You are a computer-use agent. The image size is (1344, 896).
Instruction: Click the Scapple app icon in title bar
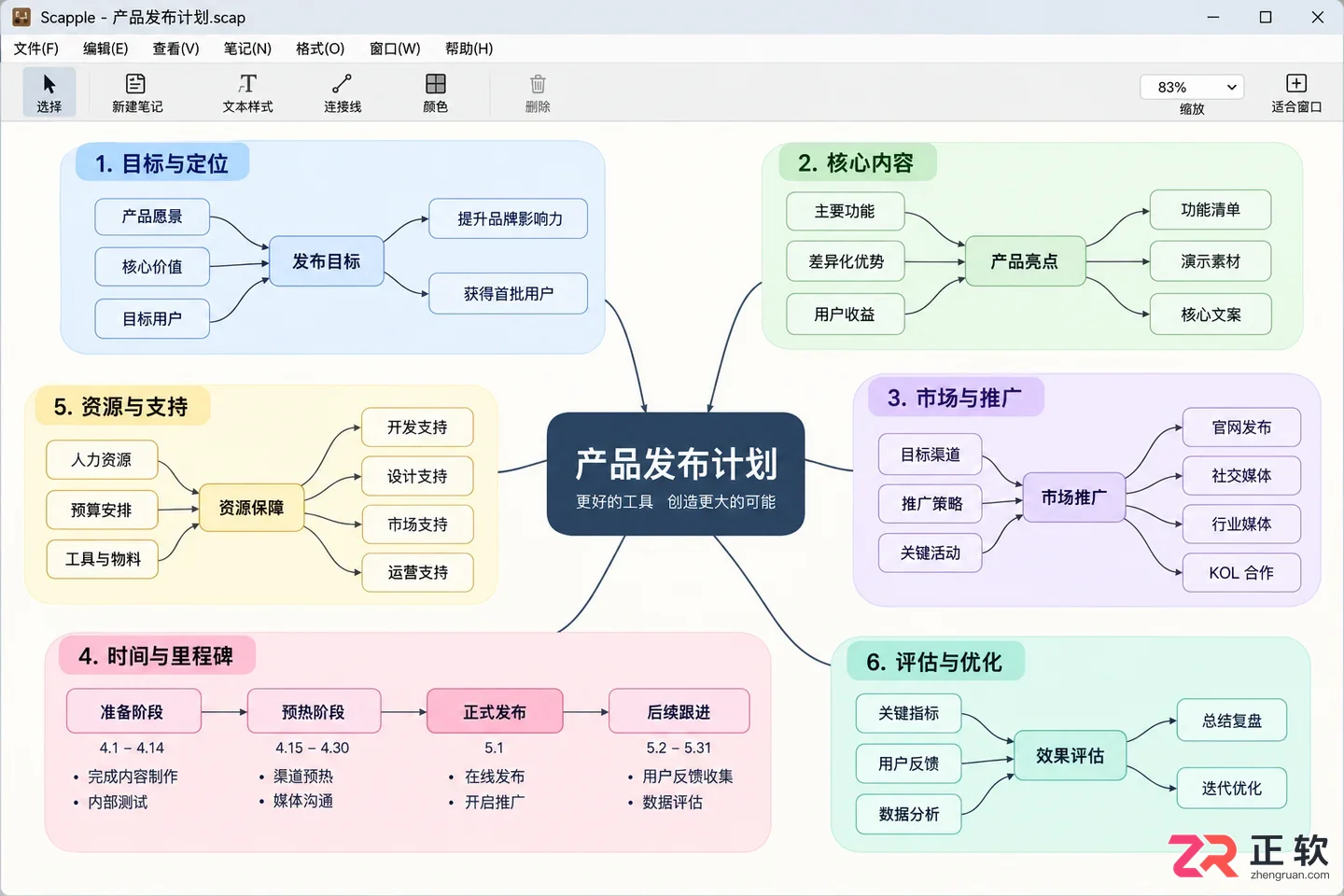point(21,17)
